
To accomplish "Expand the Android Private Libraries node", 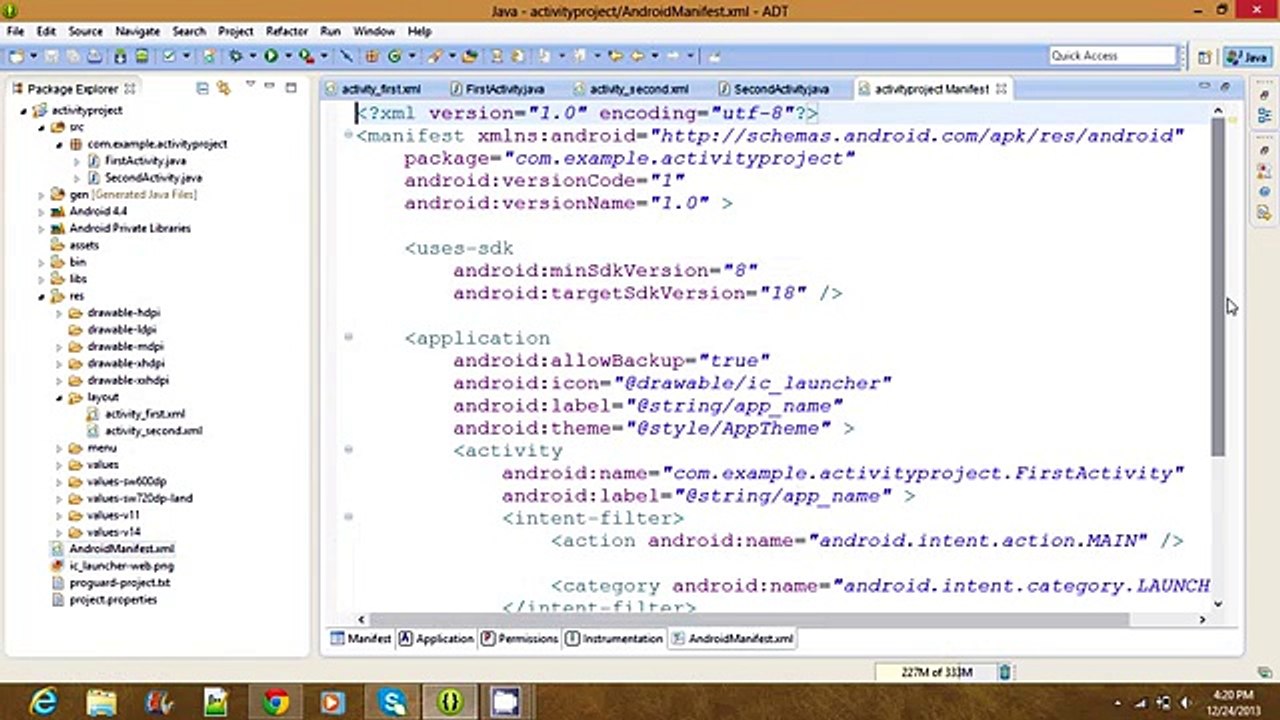I will tap(42, 228).
